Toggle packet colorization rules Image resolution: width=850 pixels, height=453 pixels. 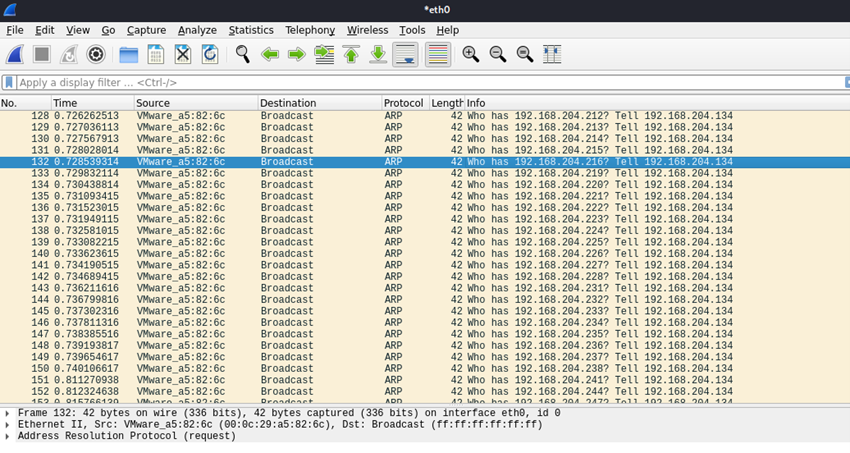point(437,54)
